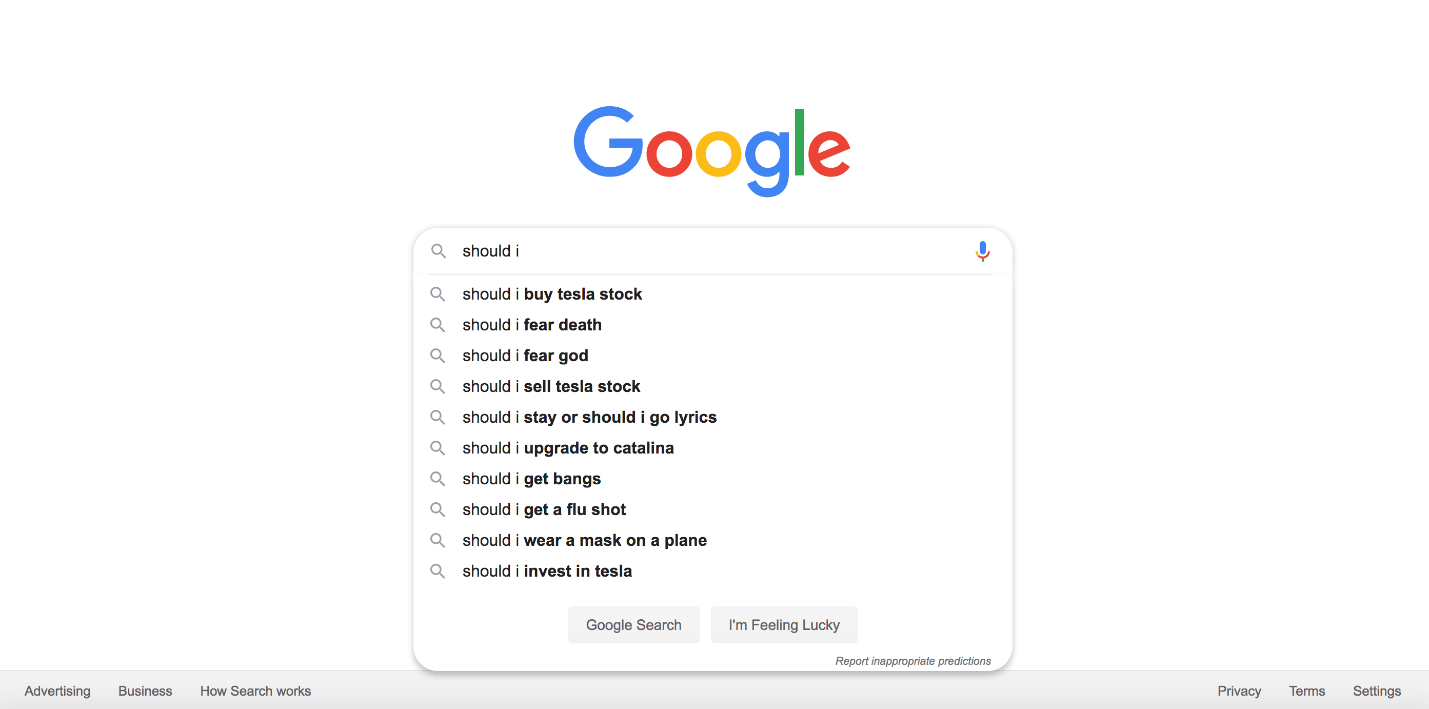The height and width of the screenshot is (709, 1429).
Task: Open How Search works link
Action: (x=255, y=691)
